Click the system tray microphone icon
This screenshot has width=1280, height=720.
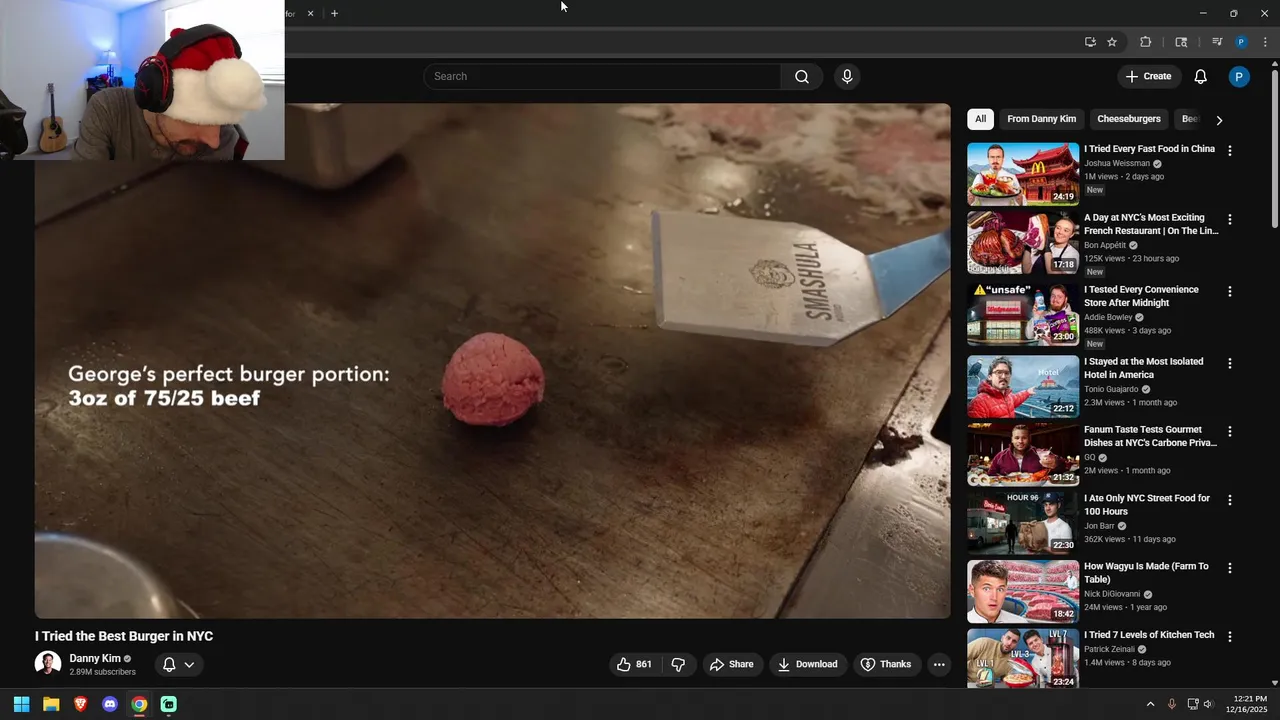coord(1172,704)
